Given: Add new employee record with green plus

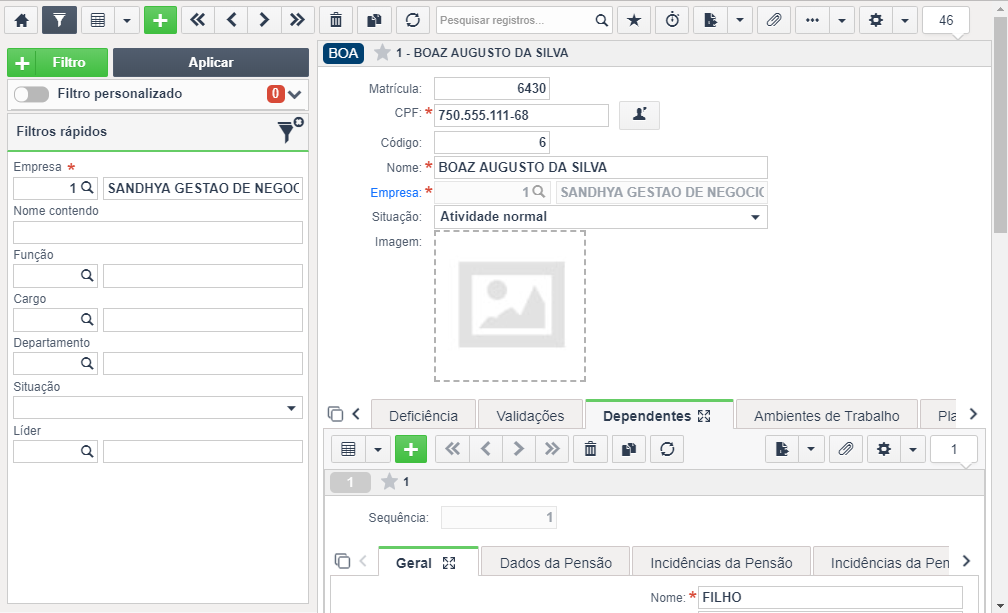Looking at the screenshot, I should tap(160, 20).
